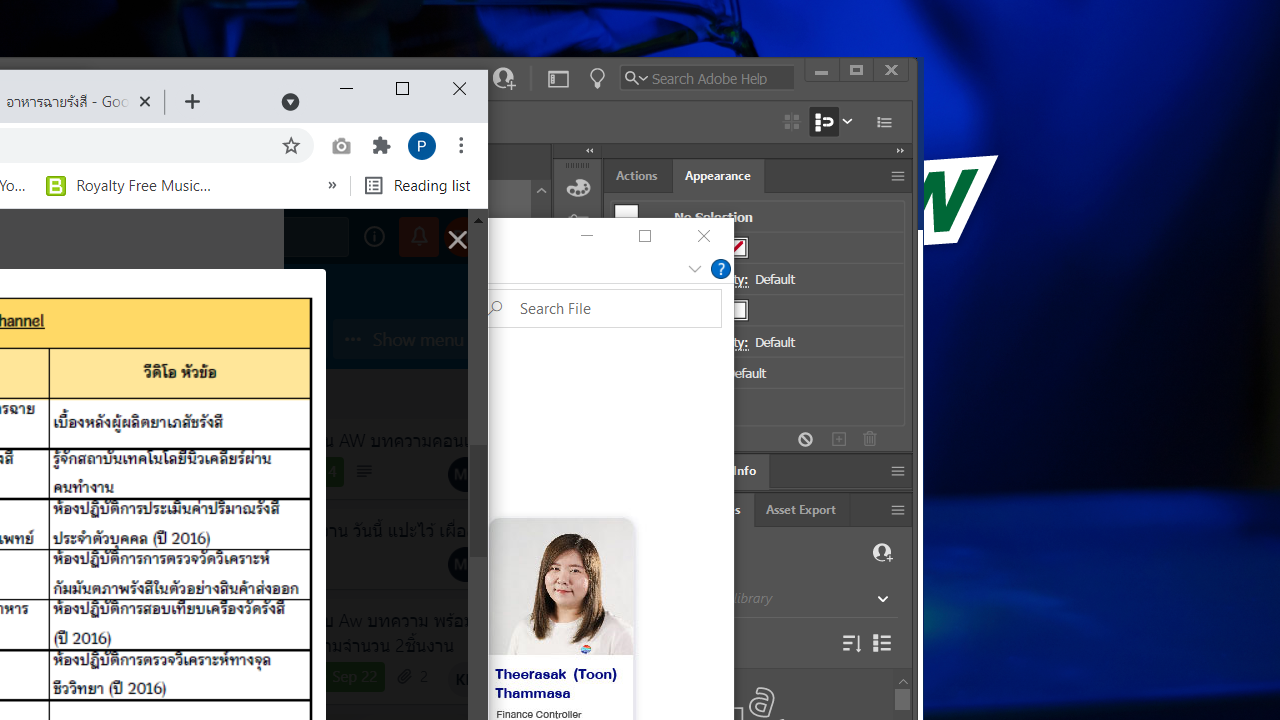Click the dimmed Illustrator align grid icon

[x=792, y=122]
